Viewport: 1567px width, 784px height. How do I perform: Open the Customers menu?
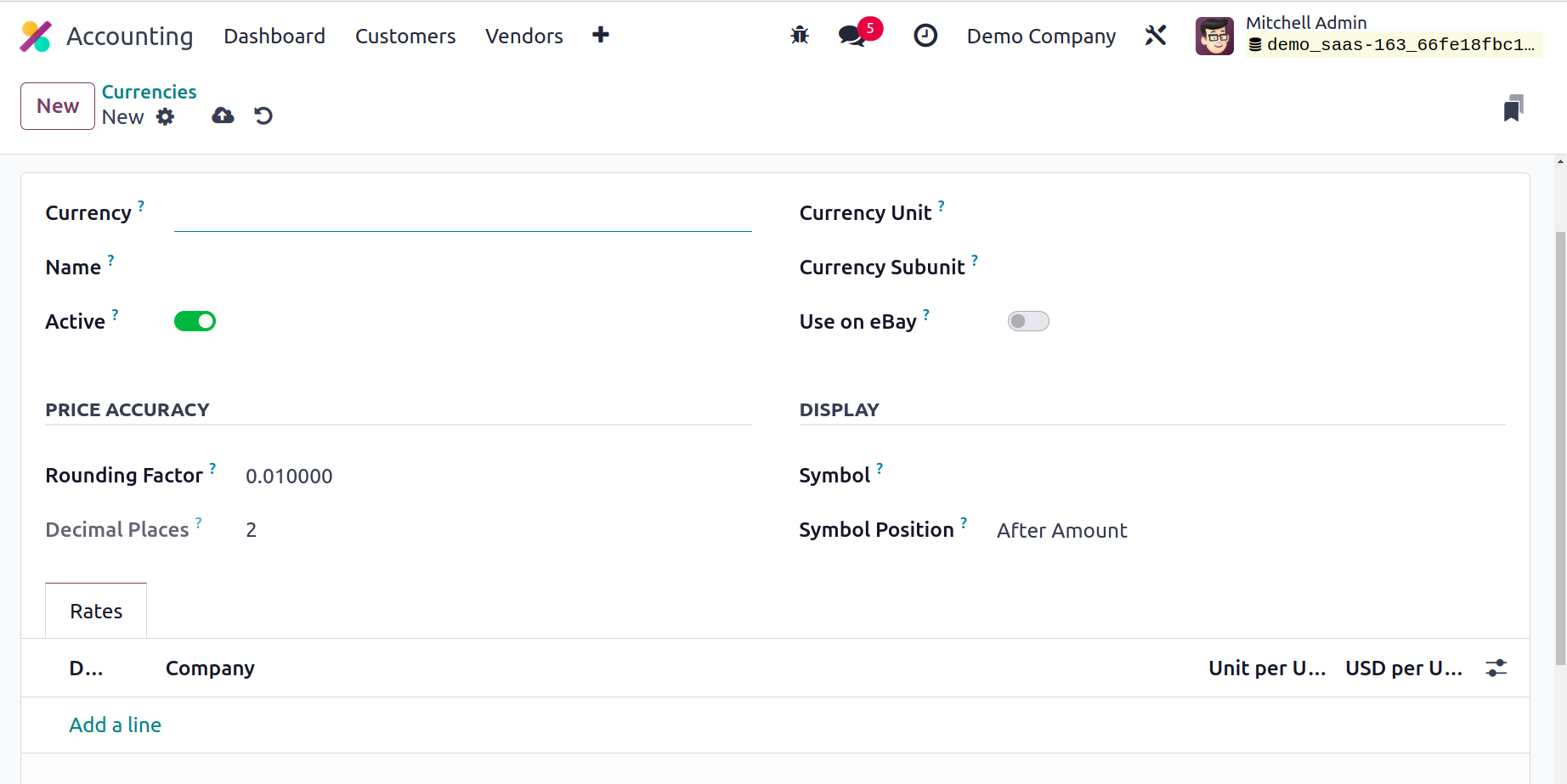405,37
